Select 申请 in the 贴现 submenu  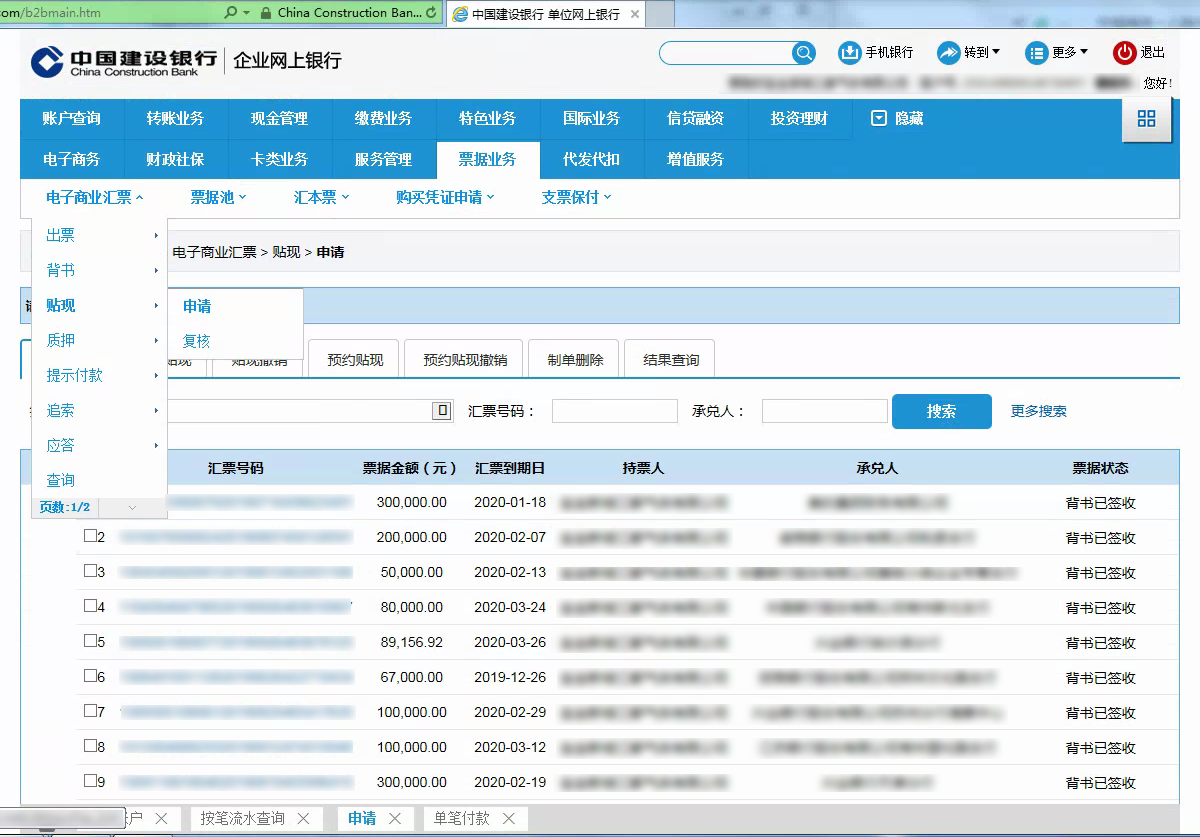197,307
